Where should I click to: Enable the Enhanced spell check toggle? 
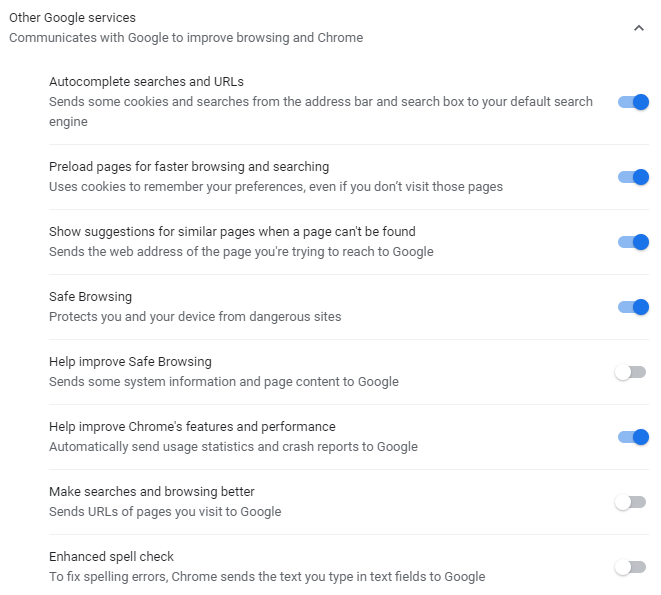(x=630, y=567)
